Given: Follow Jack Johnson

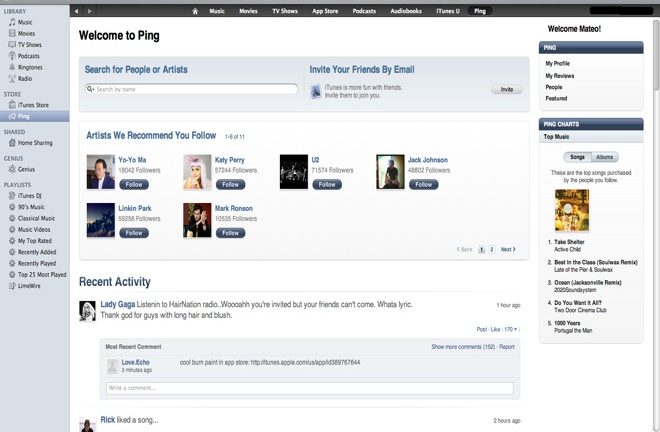Looking at the screenshot, I should click(x=423, y=184).
